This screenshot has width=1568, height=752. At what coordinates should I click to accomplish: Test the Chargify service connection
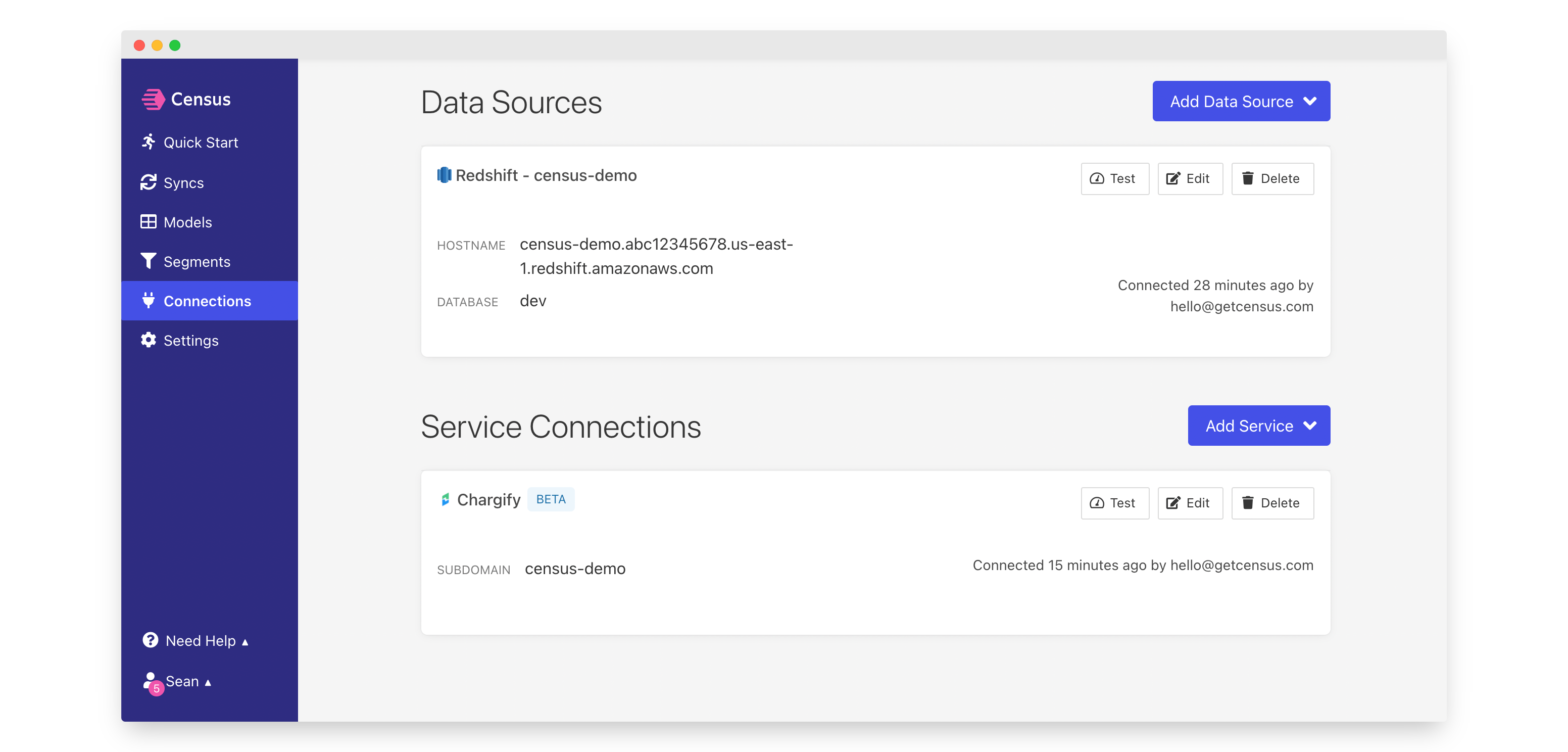1114,503
